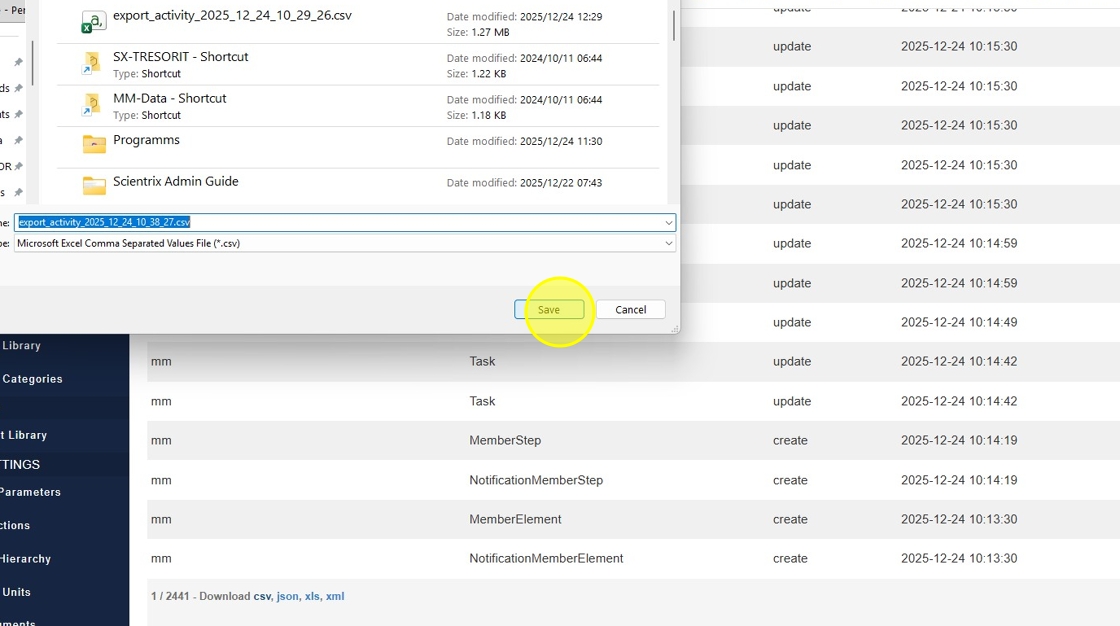This screenshot has height=626, width=1120.
Task: Click the dialog resize grip corner
Action: pos(675,328)
